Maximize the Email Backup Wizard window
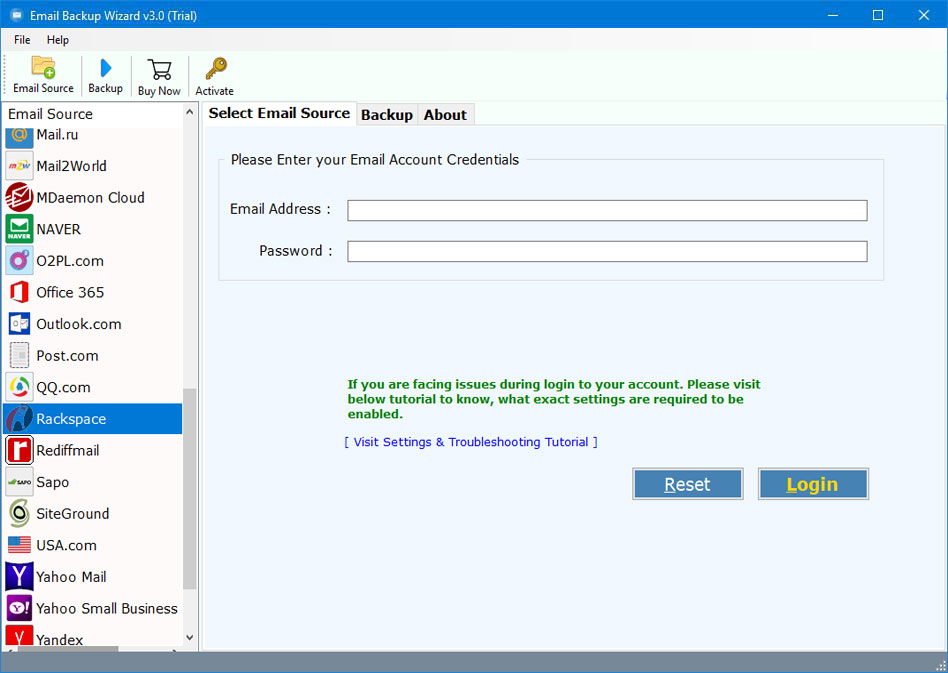This screenshot has width=948, height=673. (878, 15)
